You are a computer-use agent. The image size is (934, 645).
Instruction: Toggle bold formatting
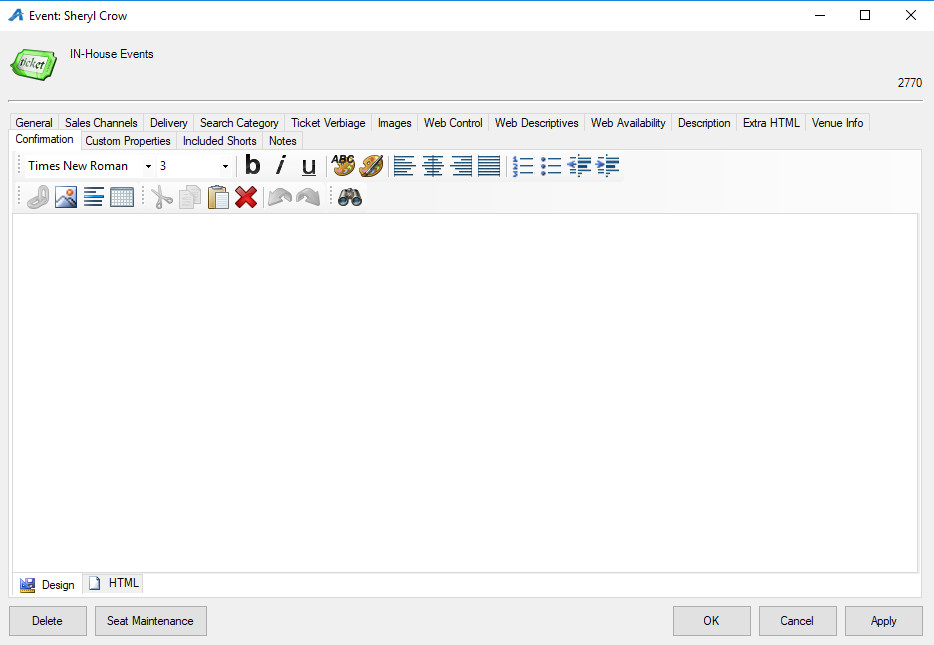pos(253,166)
